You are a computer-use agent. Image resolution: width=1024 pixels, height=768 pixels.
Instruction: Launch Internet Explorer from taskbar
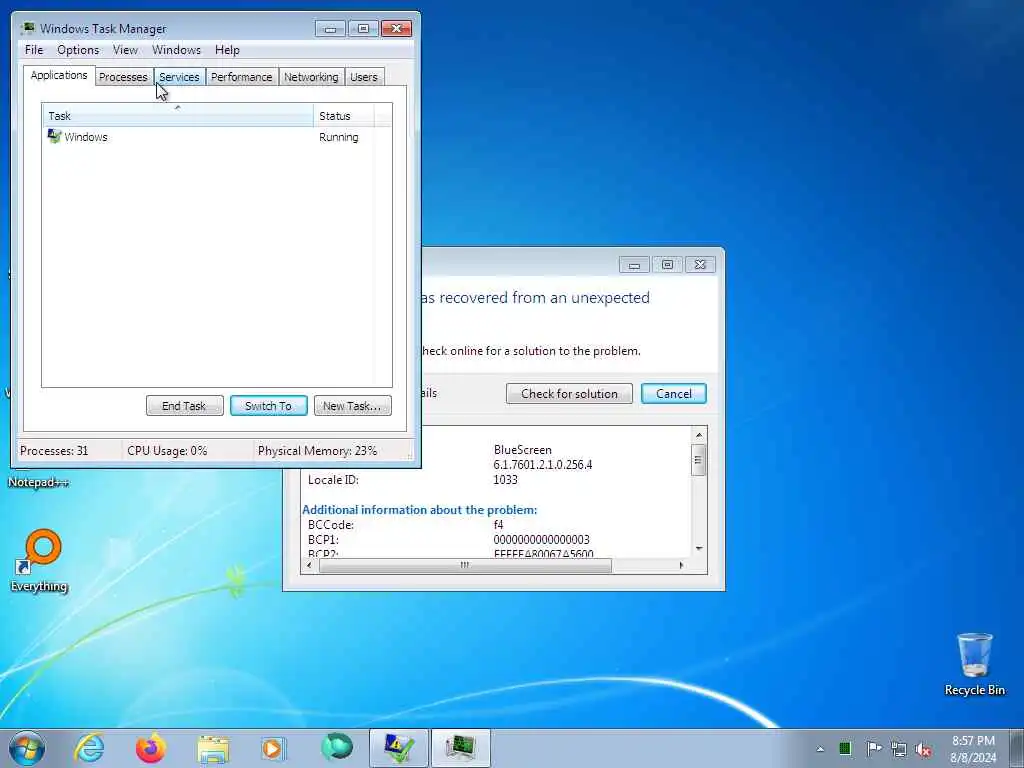[89, 748]
